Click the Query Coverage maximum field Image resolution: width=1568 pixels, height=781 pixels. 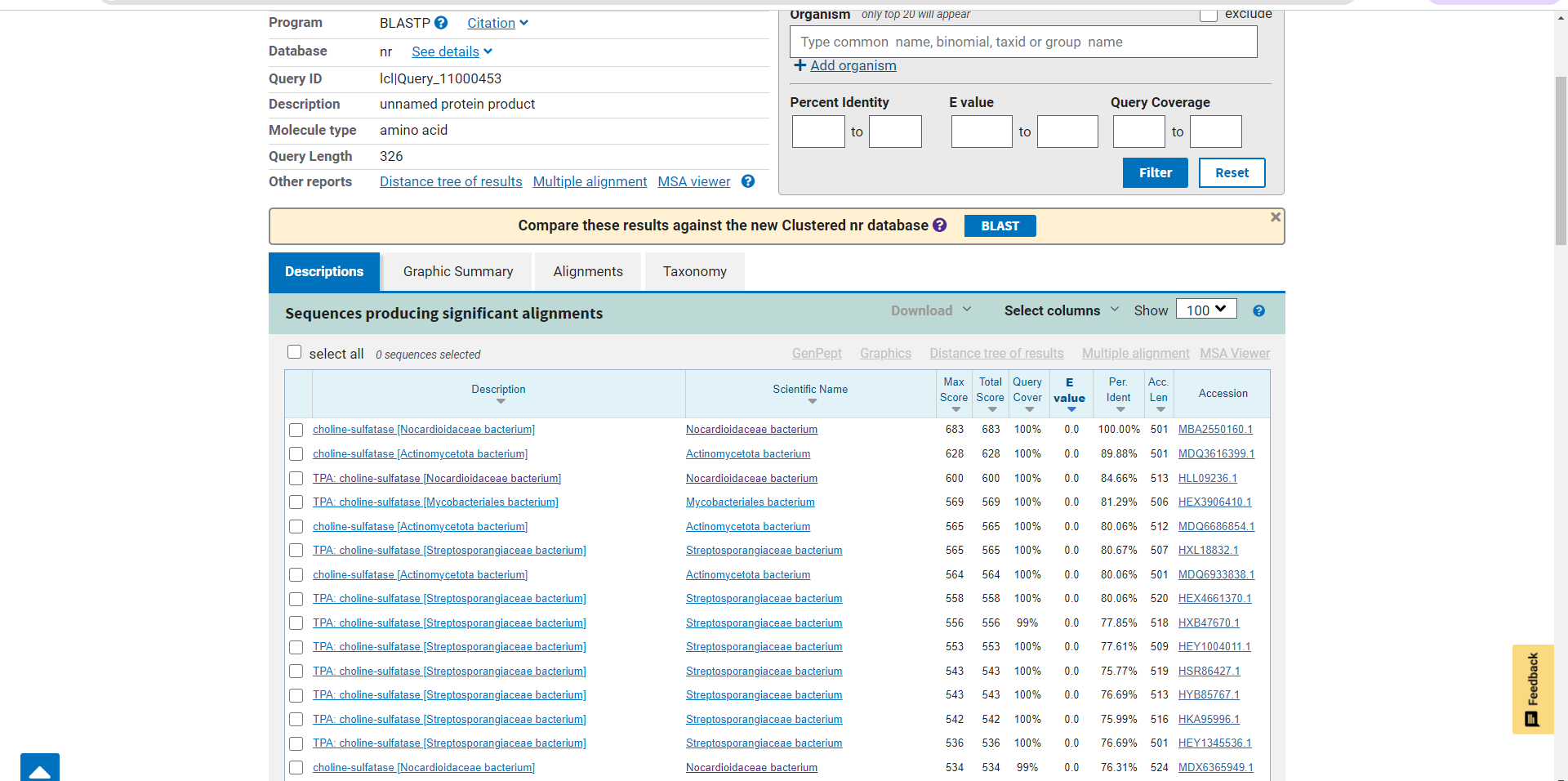[x=1216, y=132]
